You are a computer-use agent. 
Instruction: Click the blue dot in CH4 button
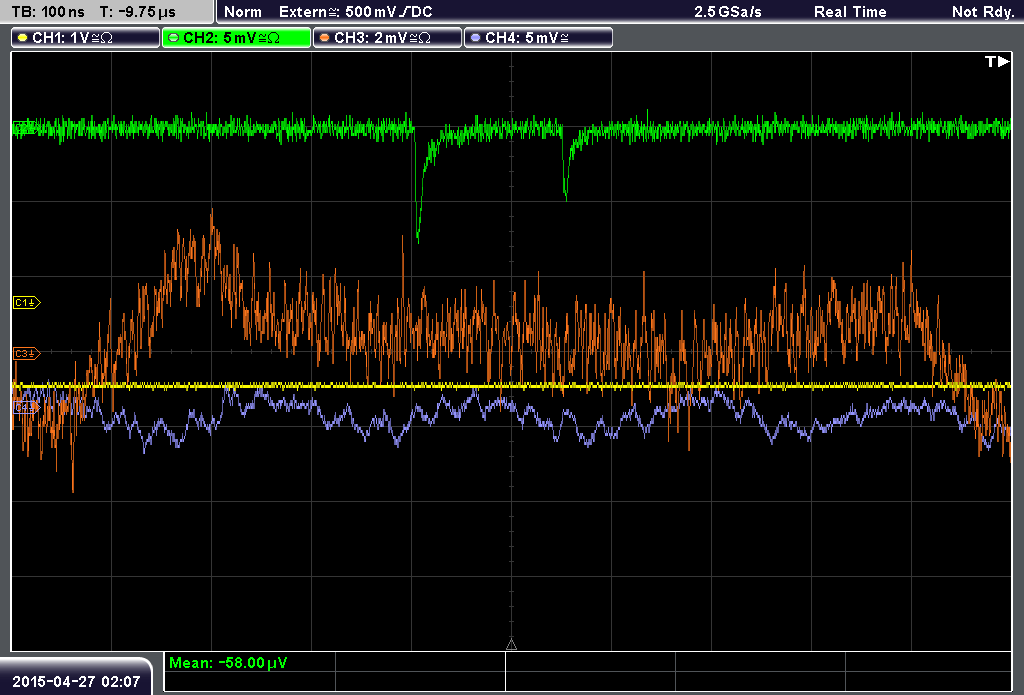475,38
